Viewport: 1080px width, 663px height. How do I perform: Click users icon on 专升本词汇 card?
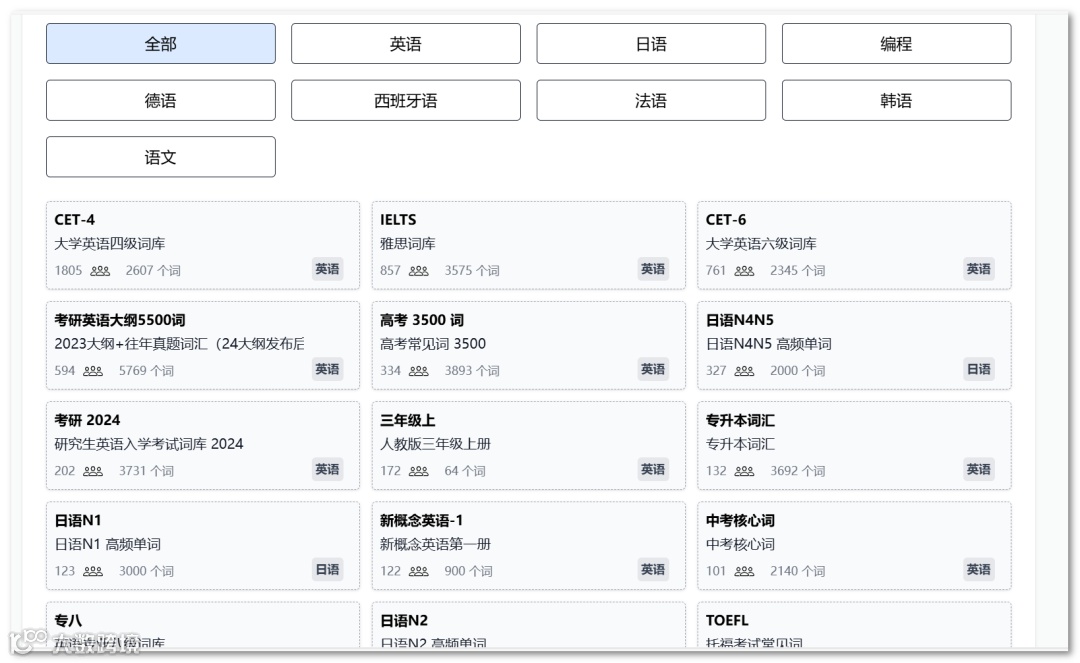744,471
